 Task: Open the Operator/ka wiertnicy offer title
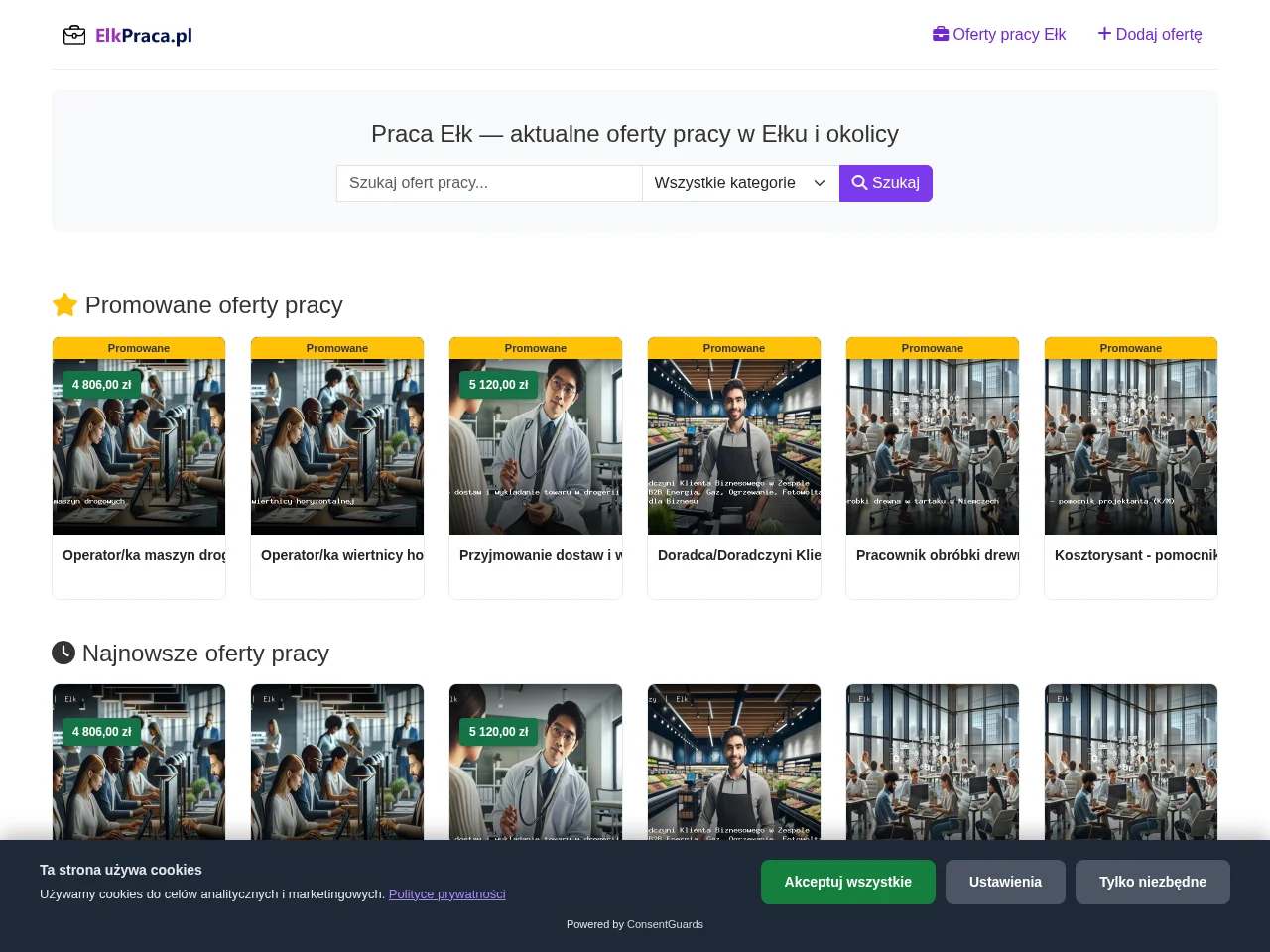[x=342, y=555]
